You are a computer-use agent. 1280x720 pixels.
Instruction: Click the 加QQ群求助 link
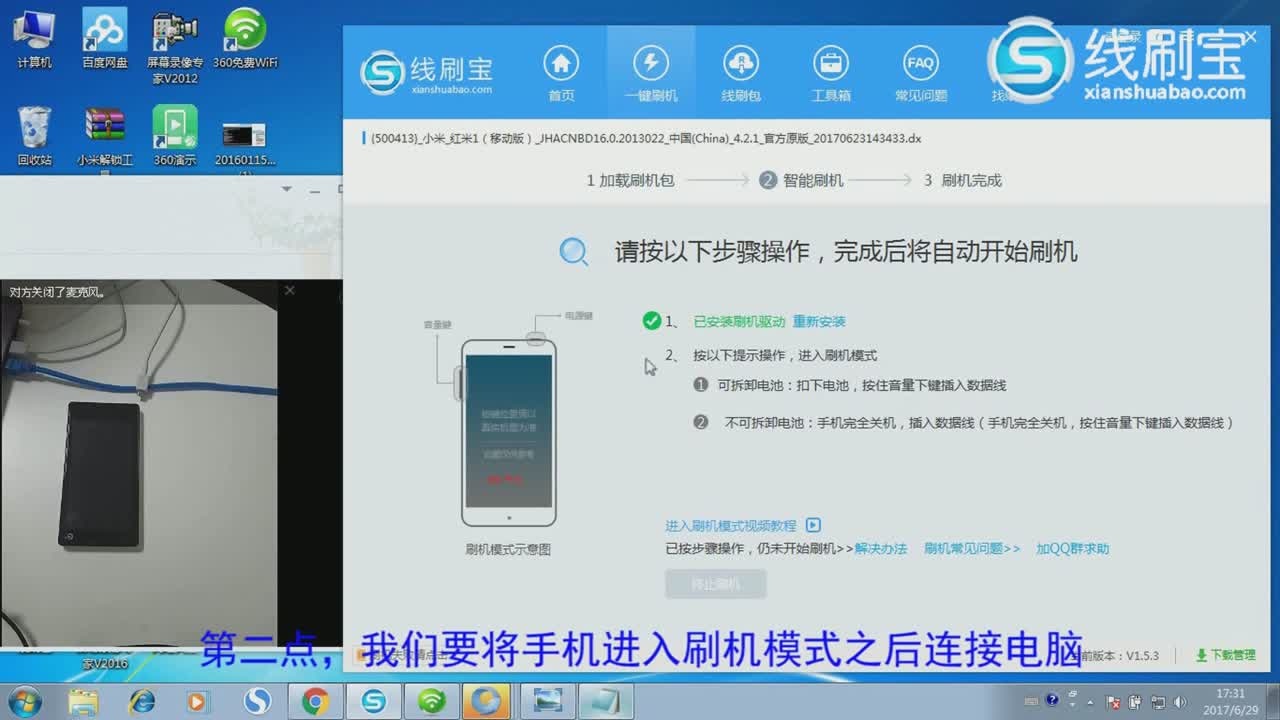pyautogui.click(x=1073, y=548)
